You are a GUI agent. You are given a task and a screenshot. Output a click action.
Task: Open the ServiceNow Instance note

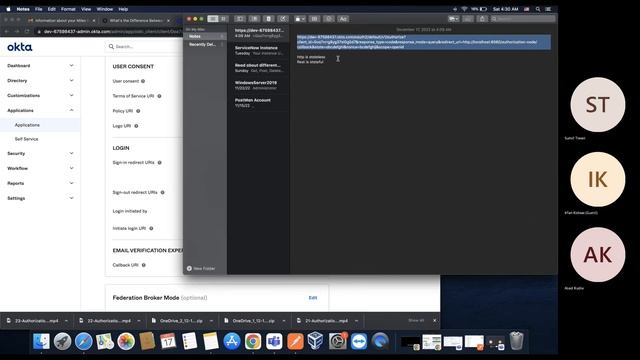click(258, 51)
